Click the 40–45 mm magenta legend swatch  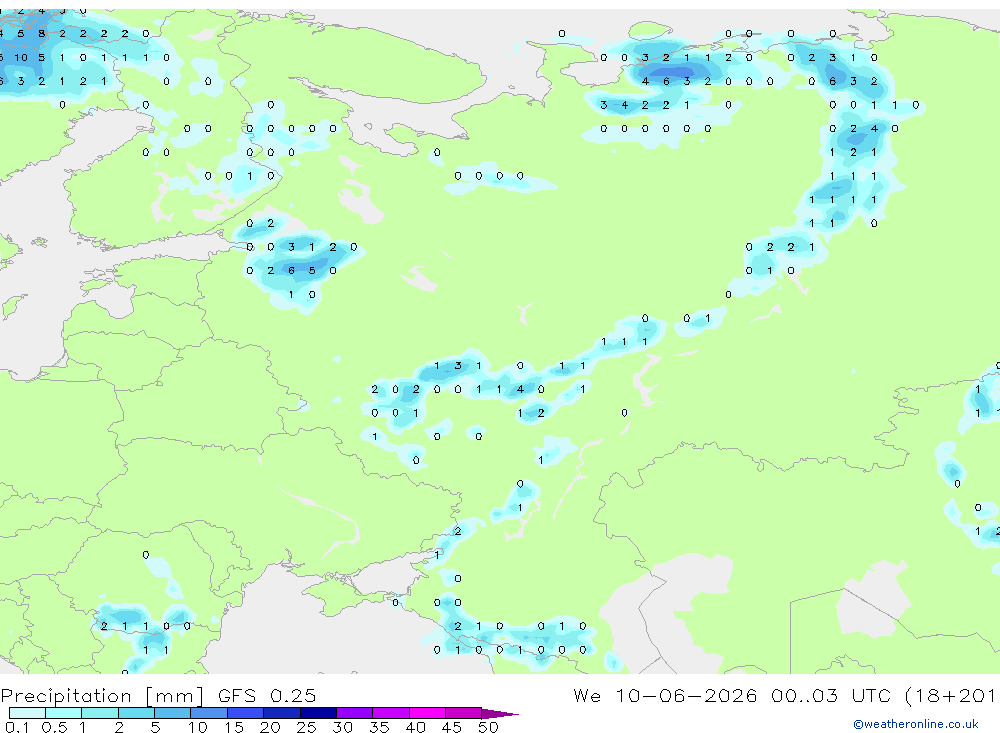pos(427,713)
